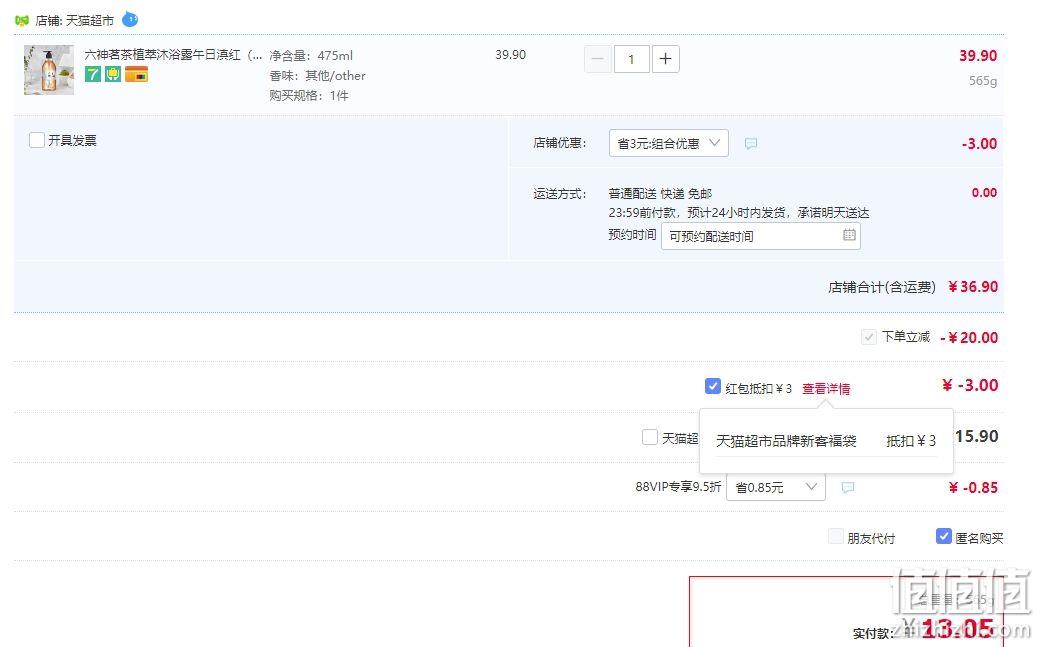The width and height of the screenshot is (1040, 647).
Task: Click the -¥20.00 order discount amount
Action: pyautogui.click(x=969, y=337)
